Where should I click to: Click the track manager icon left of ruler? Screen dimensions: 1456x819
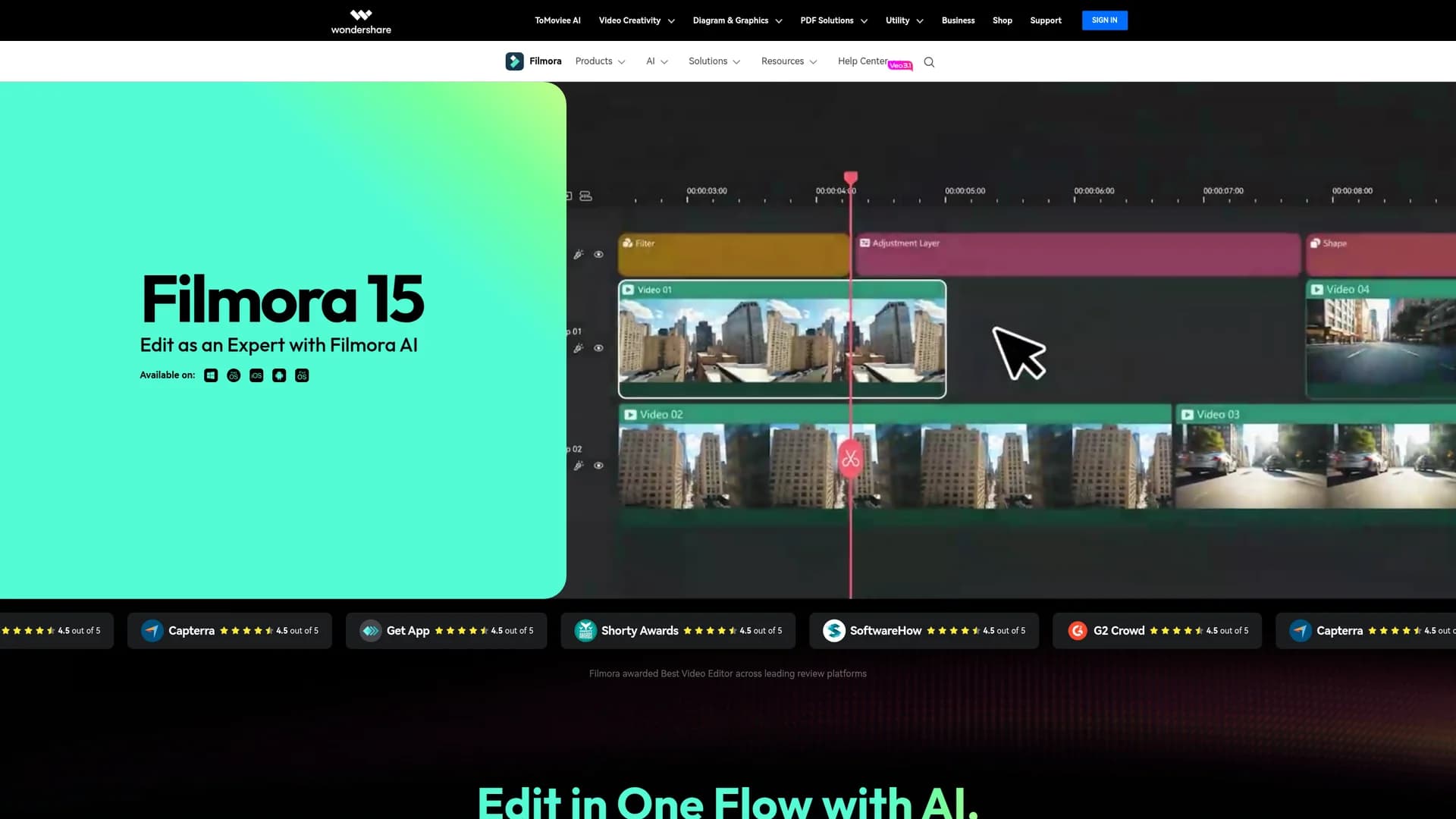(x=585, y=196)
